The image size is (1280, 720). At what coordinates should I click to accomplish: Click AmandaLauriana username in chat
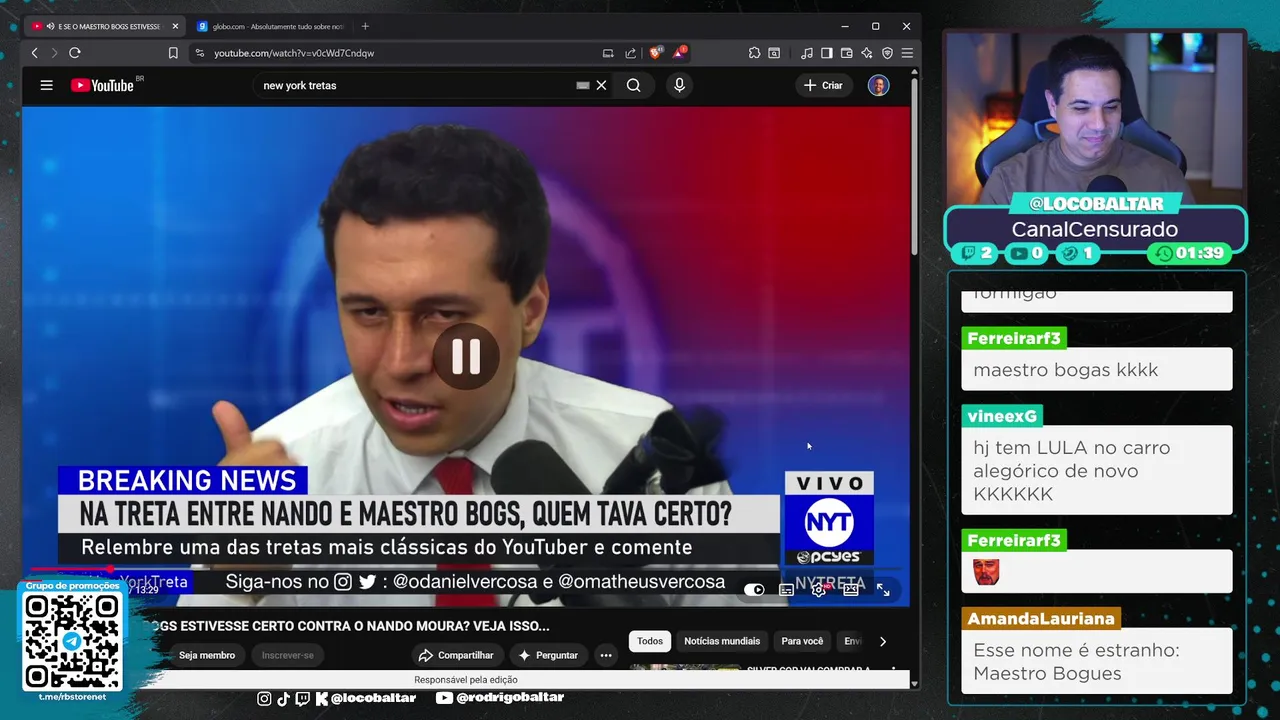coord(1041,618)
